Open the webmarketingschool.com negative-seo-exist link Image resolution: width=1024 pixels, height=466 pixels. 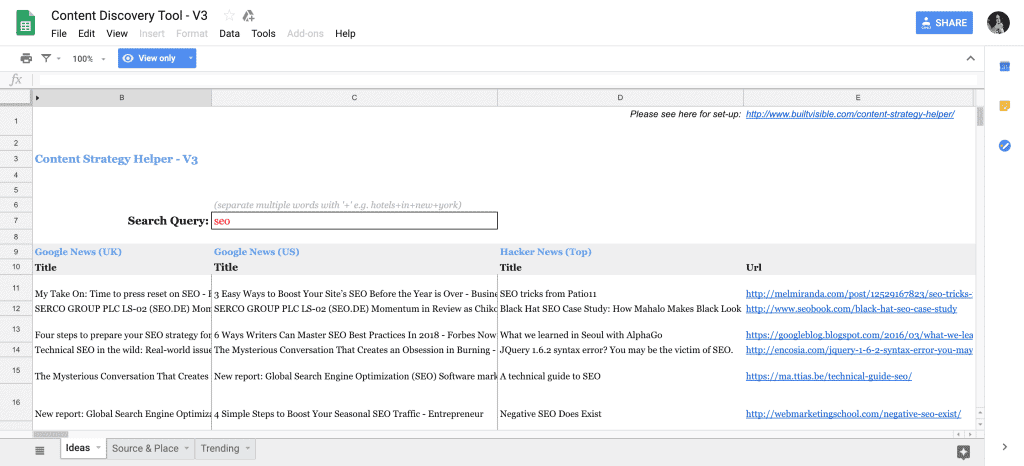point(853,414)
